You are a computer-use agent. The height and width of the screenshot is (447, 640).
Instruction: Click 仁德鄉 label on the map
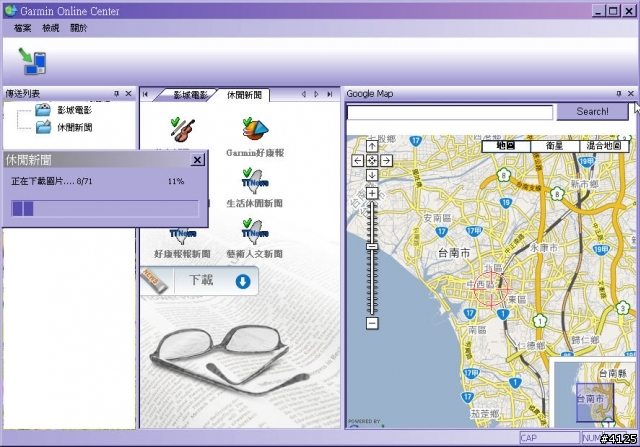point(531,346)
